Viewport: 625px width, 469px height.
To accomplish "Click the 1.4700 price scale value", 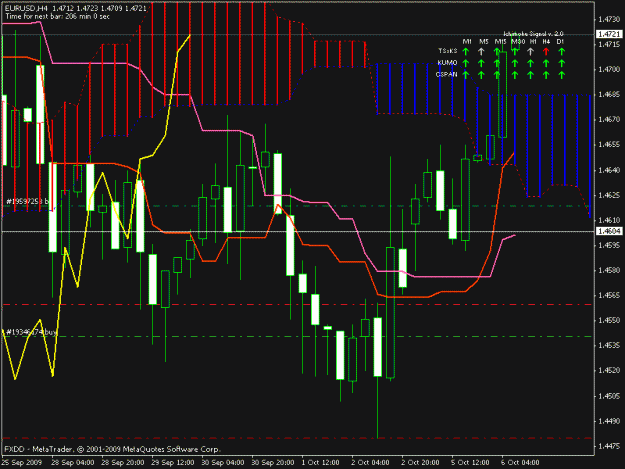I will (609, 69).
